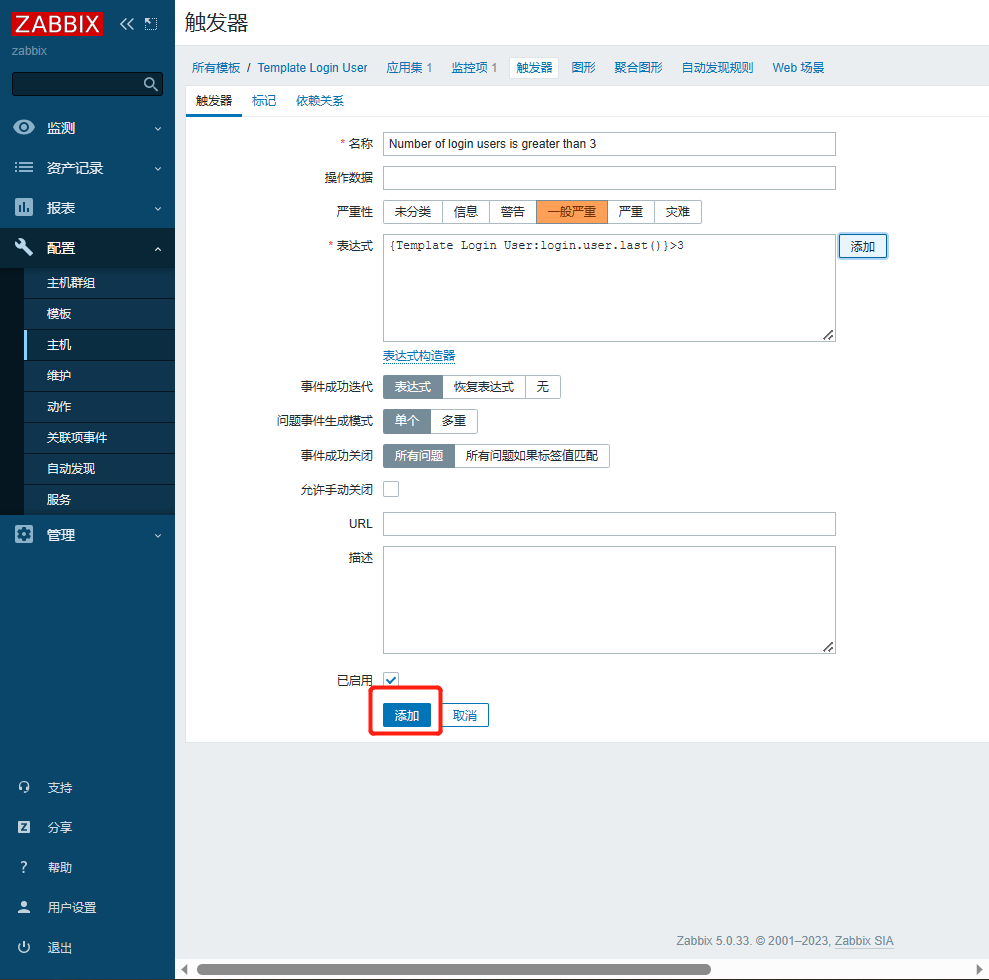This screenshot has width=989, height=980.
Task: Expand the 报表 menu chevron
Action: tap(158, 208)
